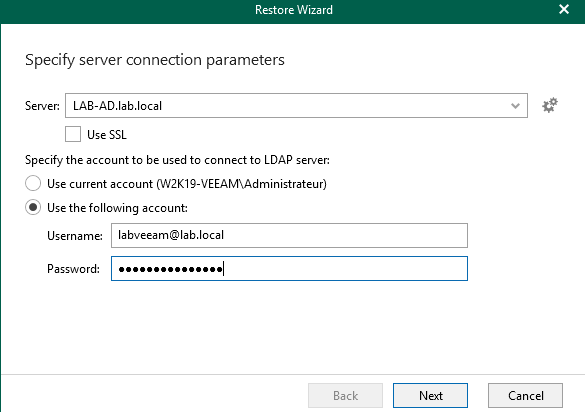Viewport: 585px width, 412px height.
Task: Click the "Password:" field label
Action: 73,269
